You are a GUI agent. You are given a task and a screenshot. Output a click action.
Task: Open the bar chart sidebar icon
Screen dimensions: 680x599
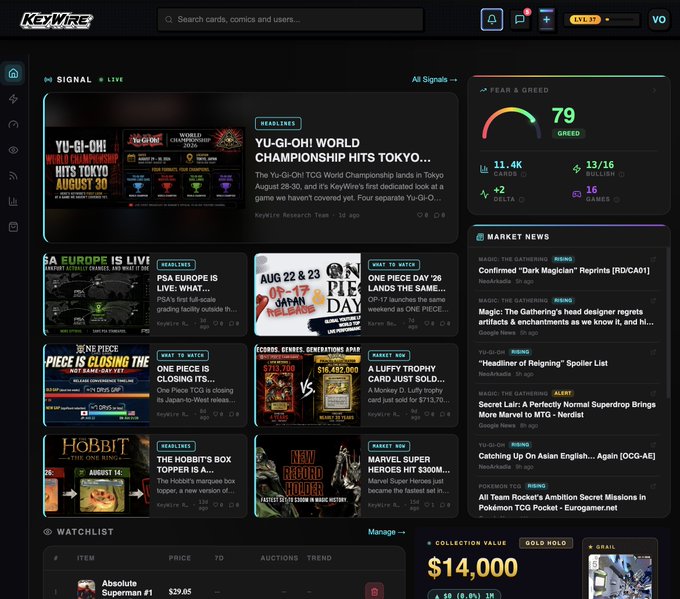click(13, 201)
